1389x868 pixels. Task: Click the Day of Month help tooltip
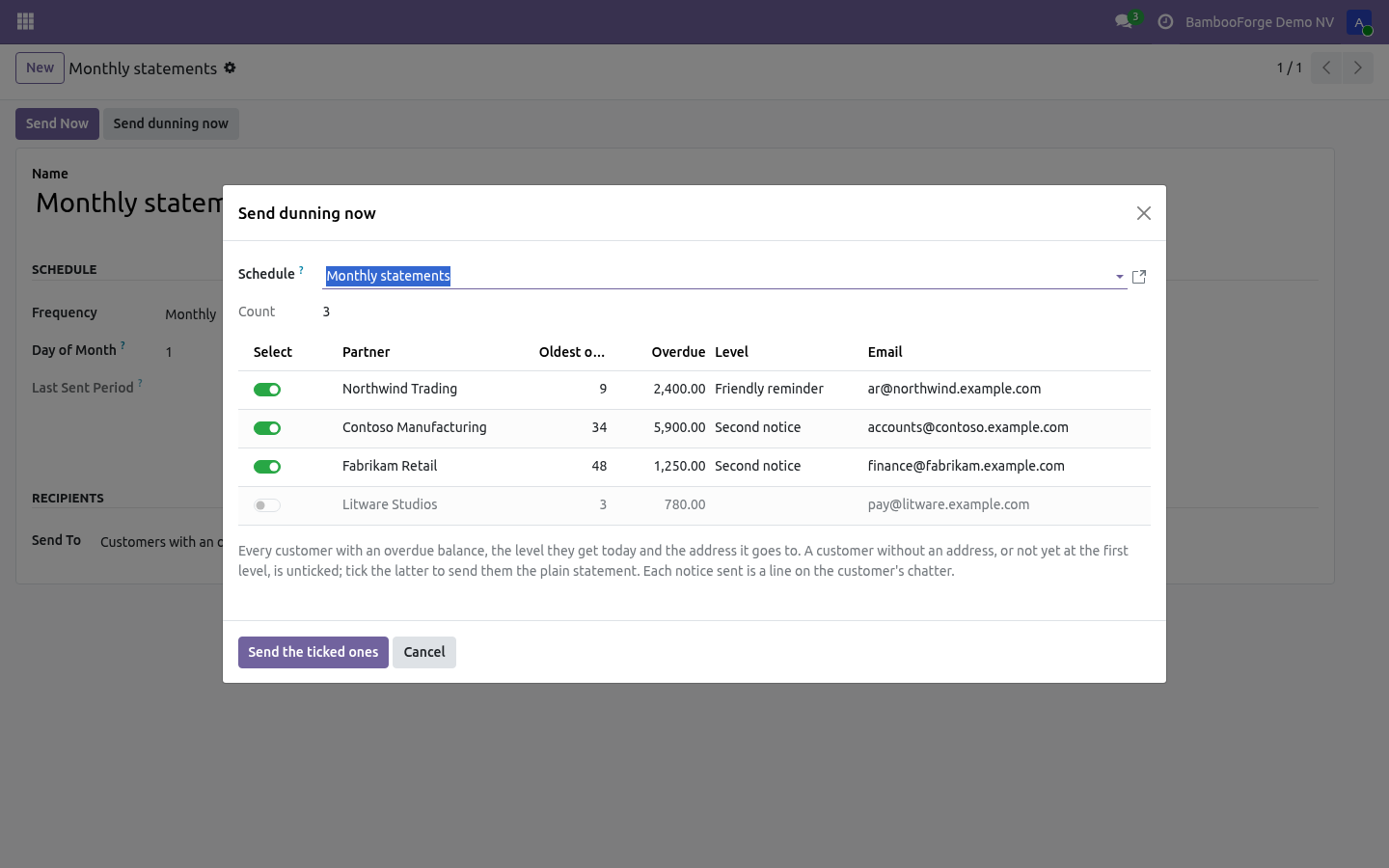pyautogui.click(x=123, y=345)
